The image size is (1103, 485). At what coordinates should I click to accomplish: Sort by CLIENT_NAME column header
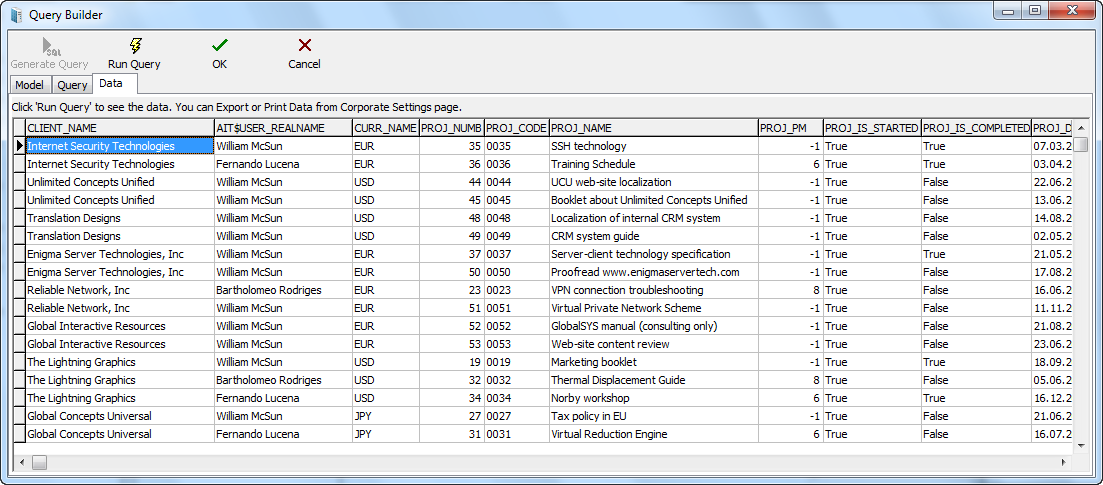pos(120,128)
